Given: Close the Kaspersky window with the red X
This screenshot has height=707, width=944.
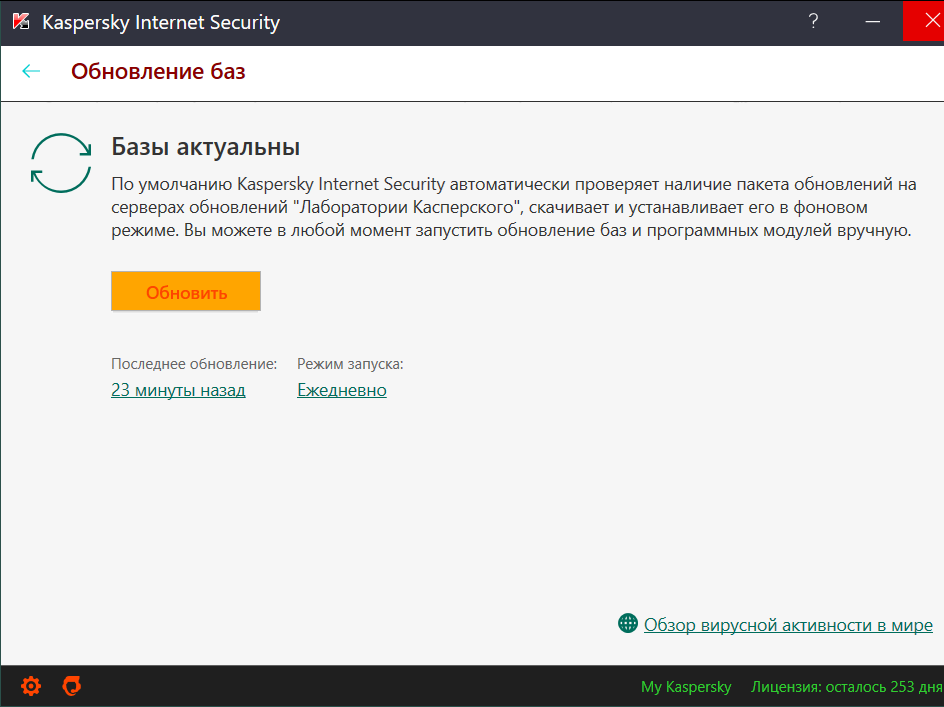Looking at the screenshot, I should point(923,21).
